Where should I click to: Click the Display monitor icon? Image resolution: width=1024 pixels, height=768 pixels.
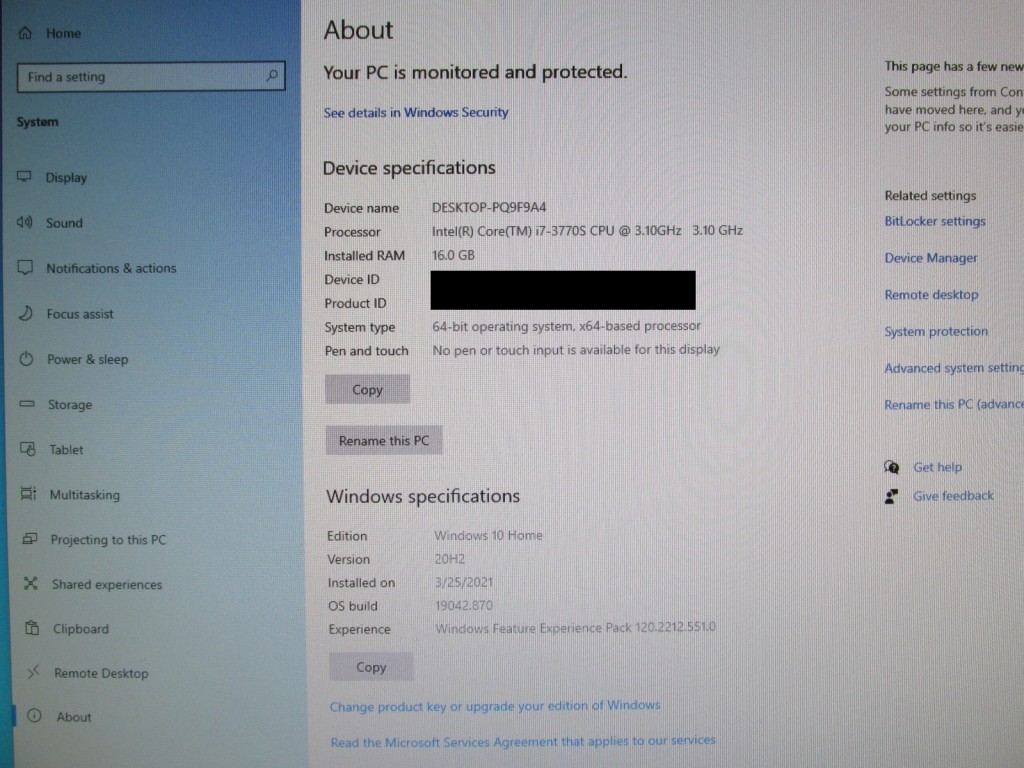click(x=24, y=176)
